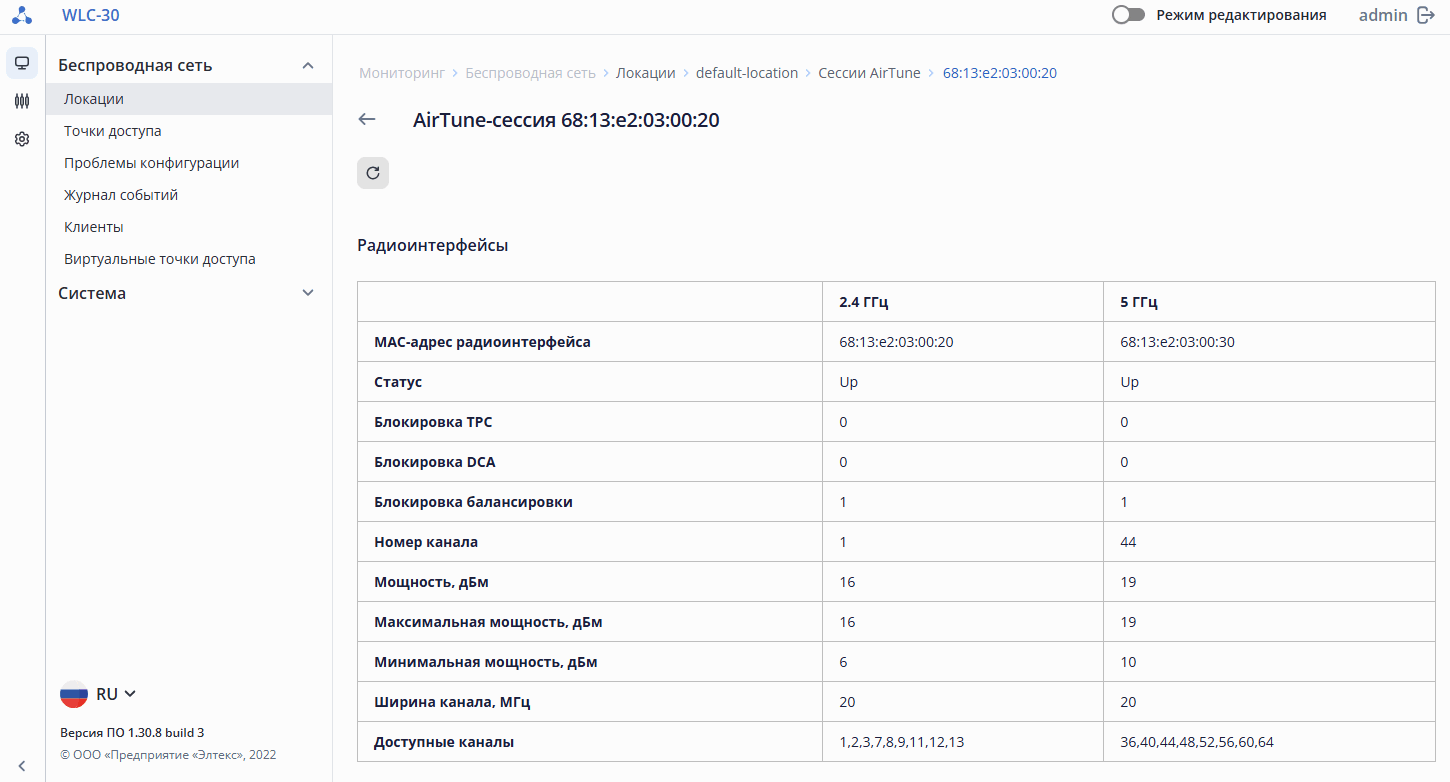Expand the Система section
The height and width of the screenshot is (782, 1450).
point(308,293)
